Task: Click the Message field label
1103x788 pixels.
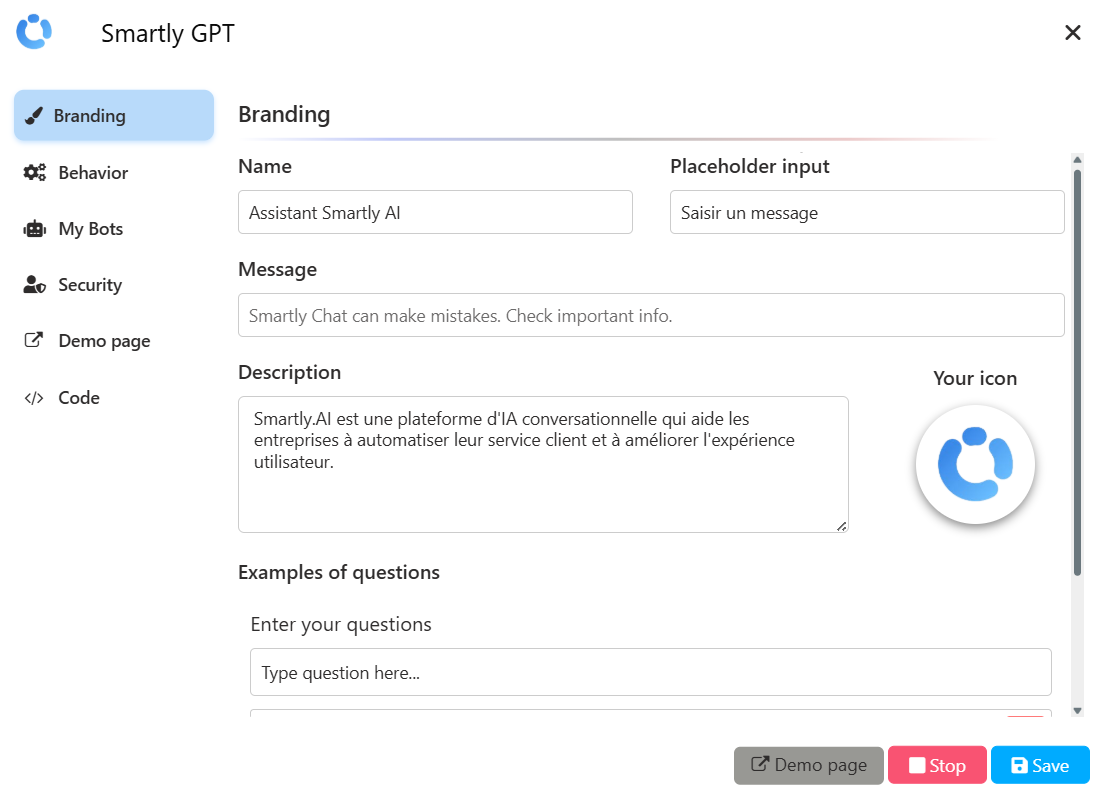Action: pos(278,270)
